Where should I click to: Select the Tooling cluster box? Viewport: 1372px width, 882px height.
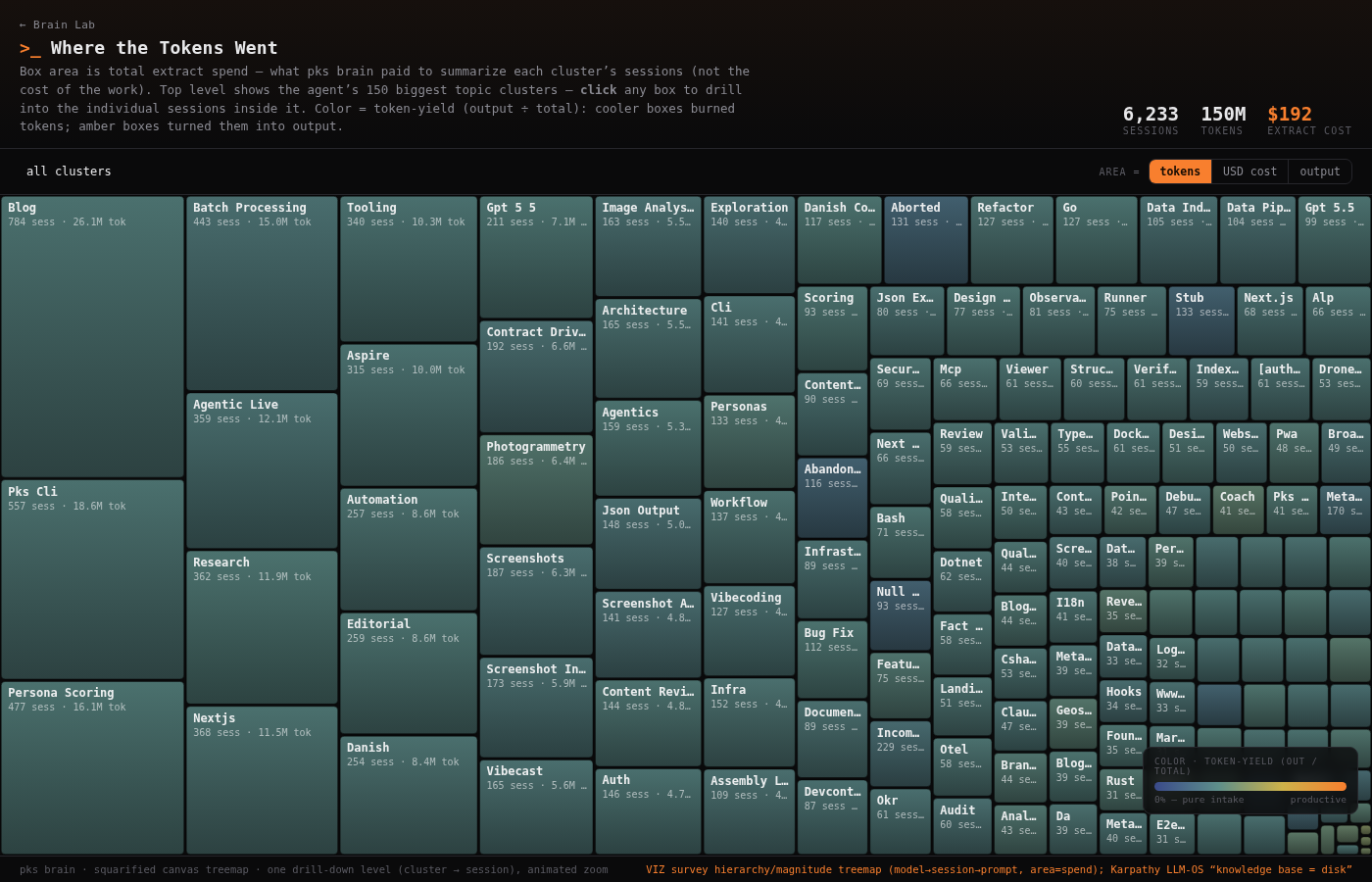click(x=409, y=269)
